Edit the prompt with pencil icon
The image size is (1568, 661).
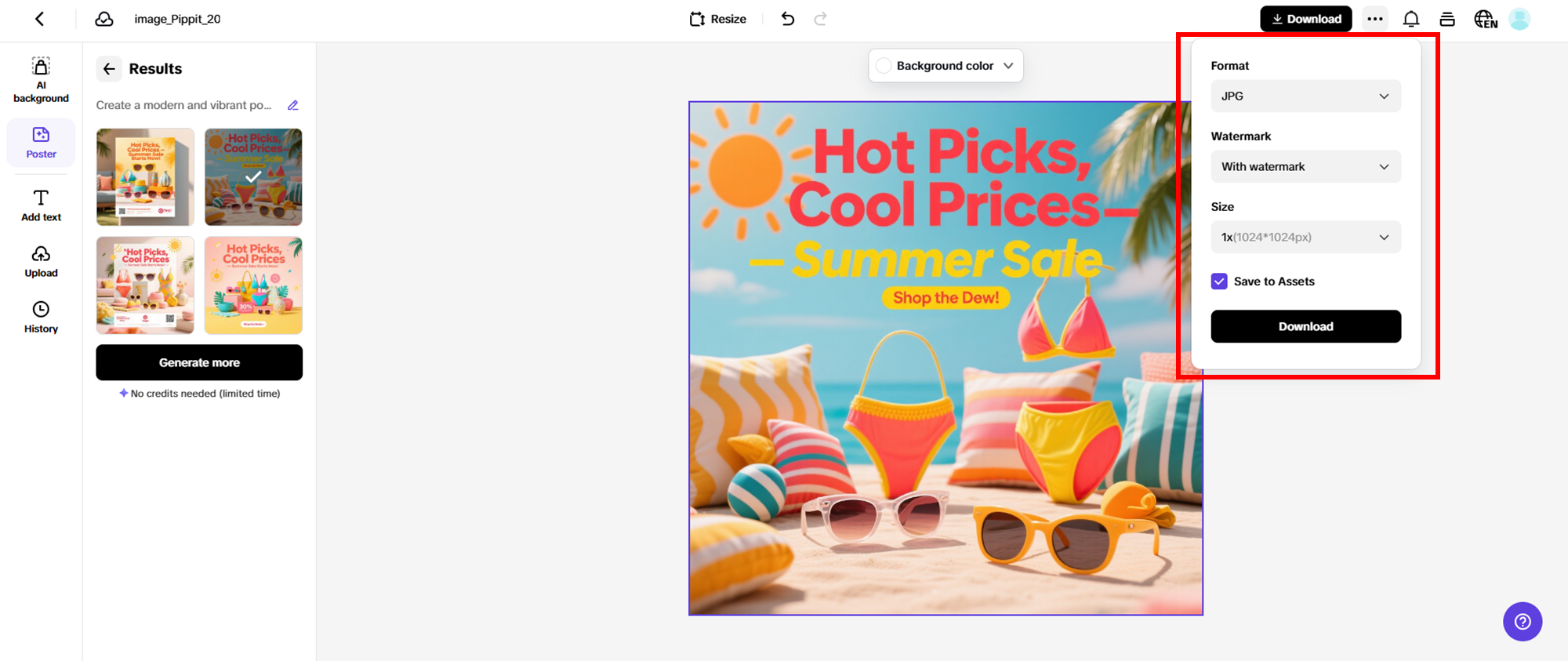click(x=293, y=105)
